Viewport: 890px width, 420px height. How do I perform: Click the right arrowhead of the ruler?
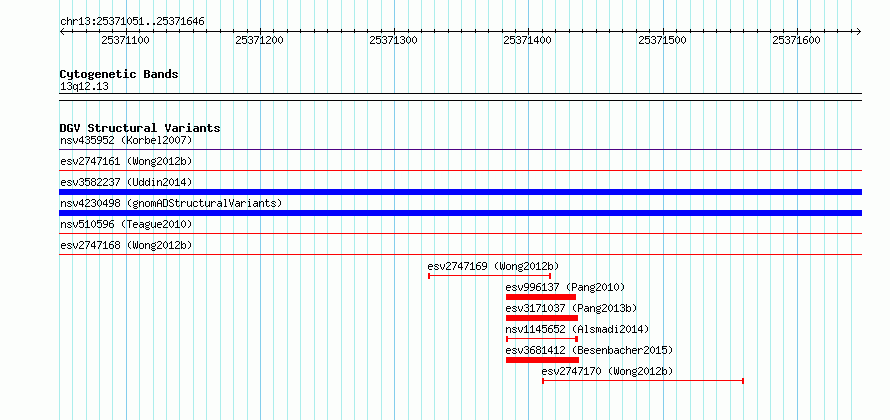[858, 31]
